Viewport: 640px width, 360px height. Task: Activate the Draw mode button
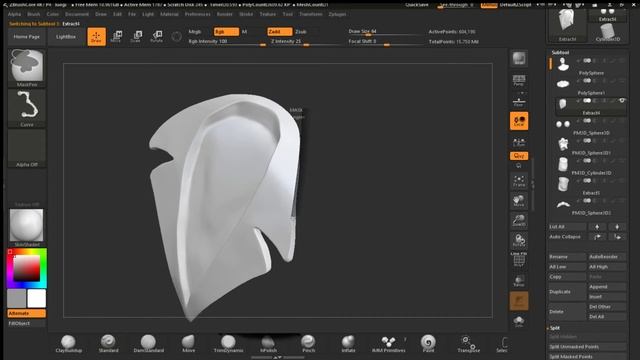[96, 37]
